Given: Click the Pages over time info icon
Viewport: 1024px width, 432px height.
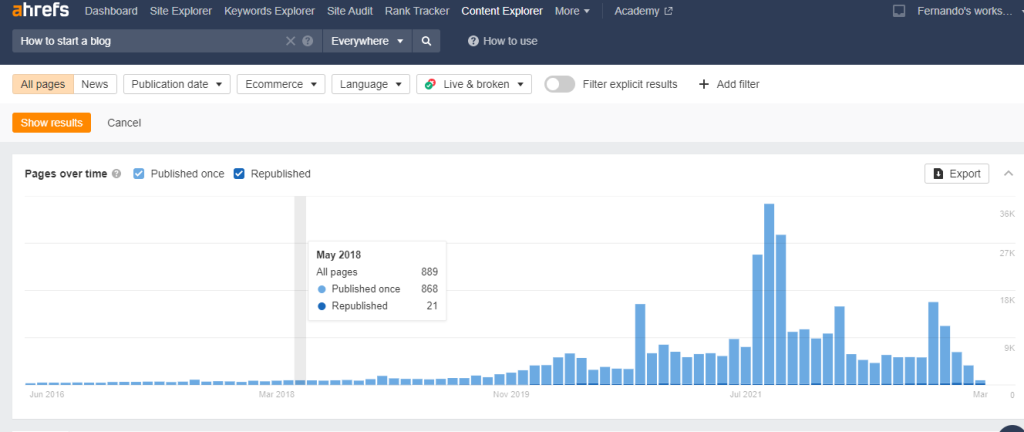Looking at the screenshot, I should [x=116, y=174].
